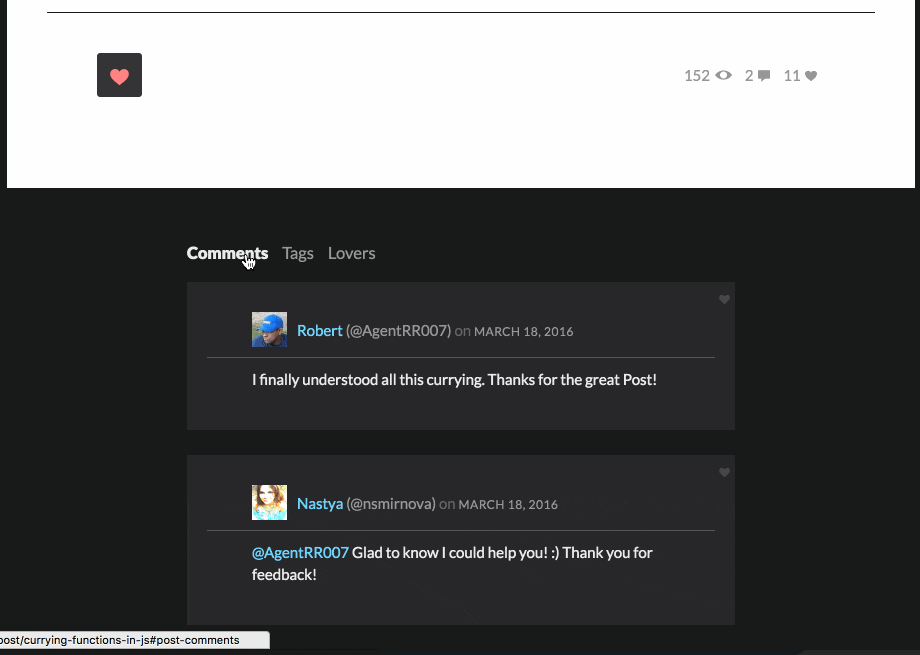Click the speech bubble comment icon

(x=763, y=75)
